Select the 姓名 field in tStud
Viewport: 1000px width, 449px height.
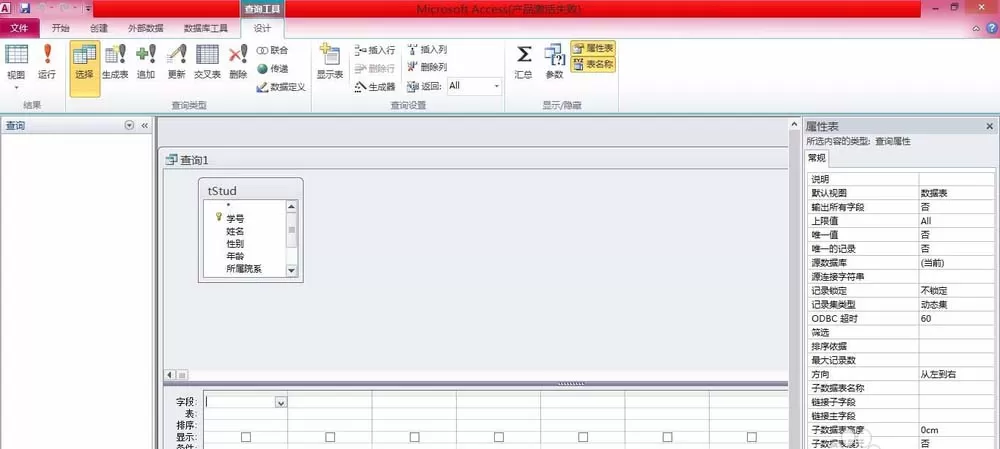[x=235, y=231]
